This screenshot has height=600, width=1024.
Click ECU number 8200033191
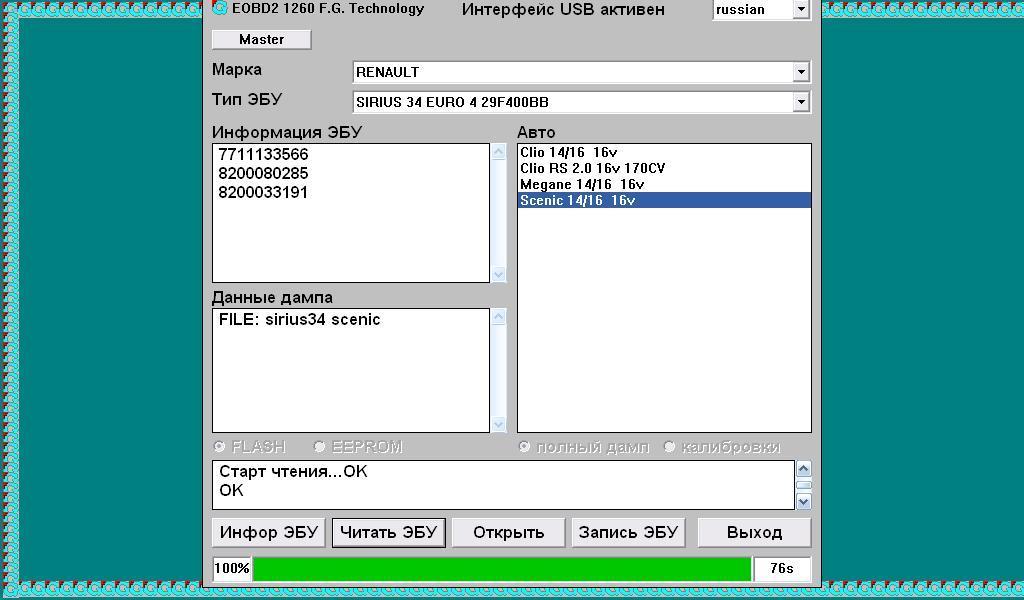pos(263,192)
